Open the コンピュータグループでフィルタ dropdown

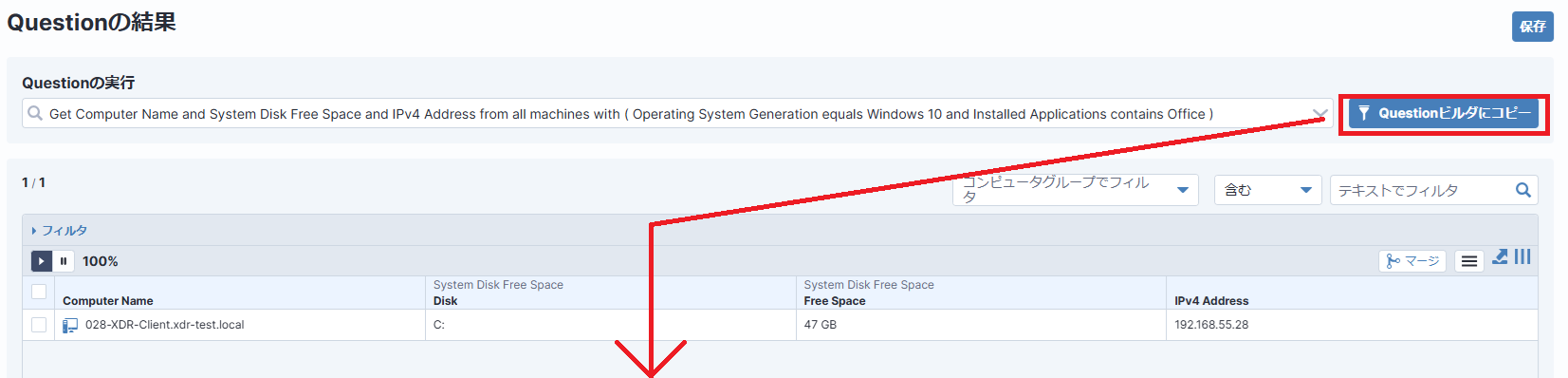(1076, 190)
